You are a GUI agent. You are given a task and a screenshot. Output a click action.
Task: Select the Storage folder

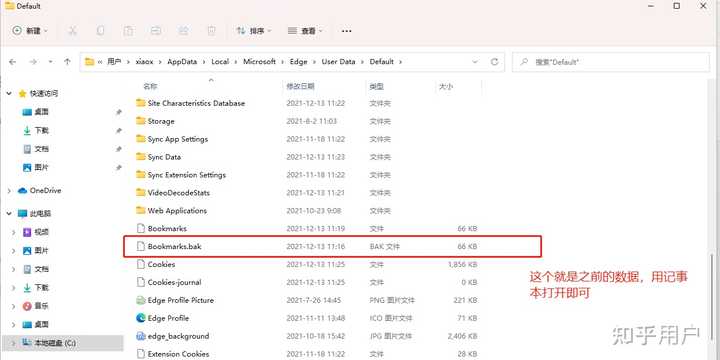point(161,121)
